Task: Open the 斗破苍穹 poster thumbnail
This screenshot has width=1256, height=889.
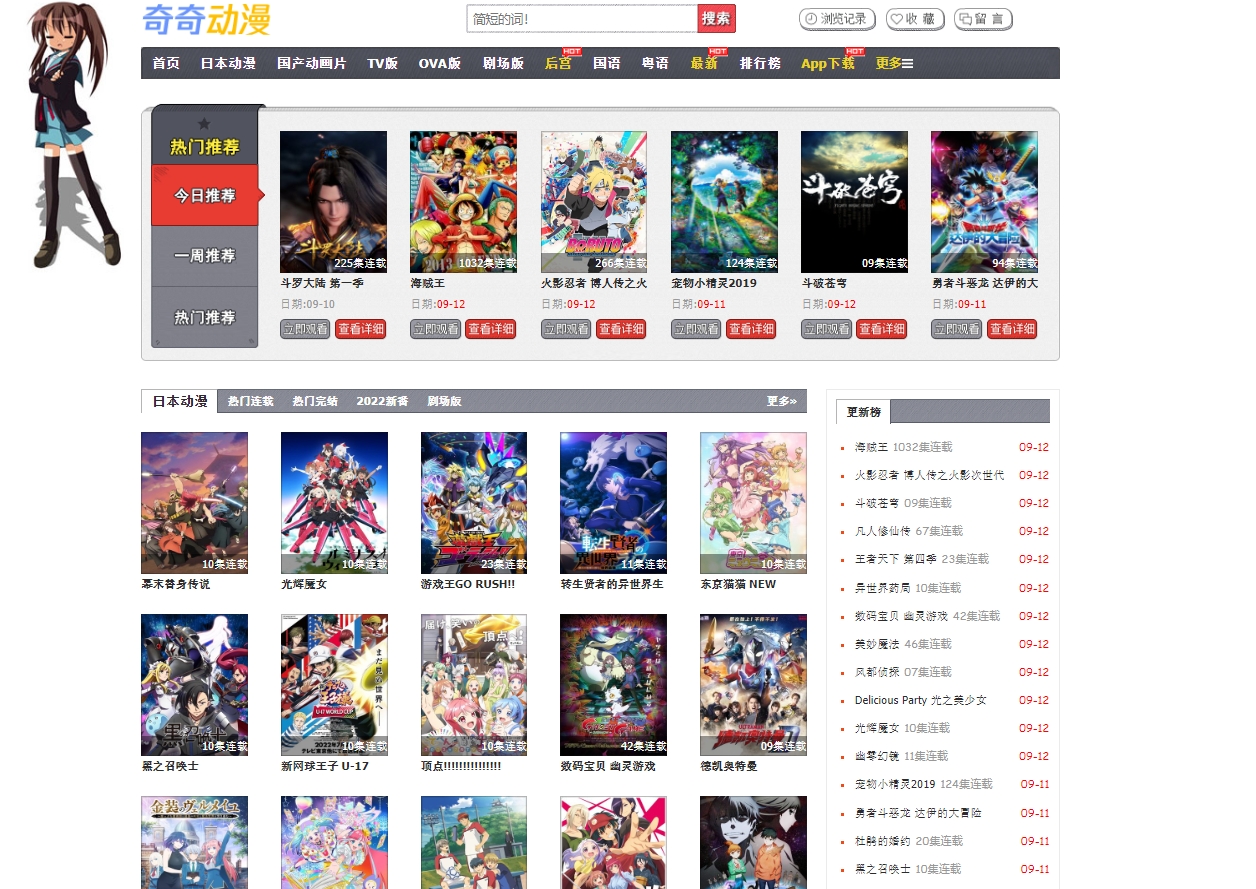Action: pos(854,201)
